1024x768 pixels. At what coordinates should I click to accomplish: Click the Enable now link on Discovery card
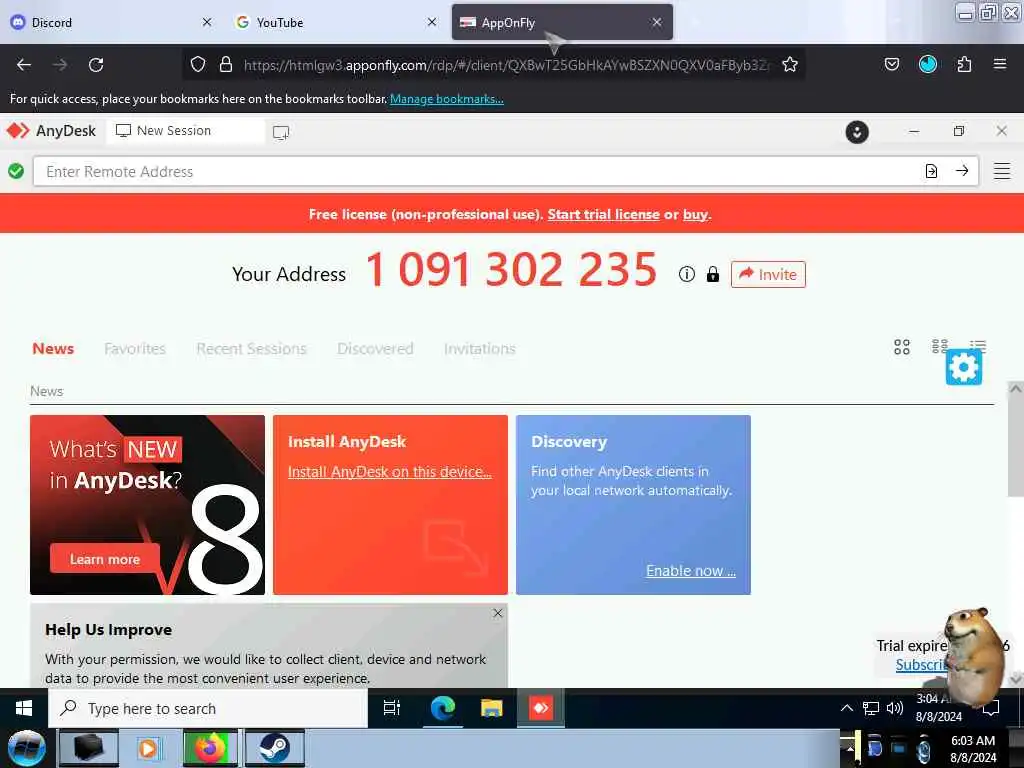[691, 570]
